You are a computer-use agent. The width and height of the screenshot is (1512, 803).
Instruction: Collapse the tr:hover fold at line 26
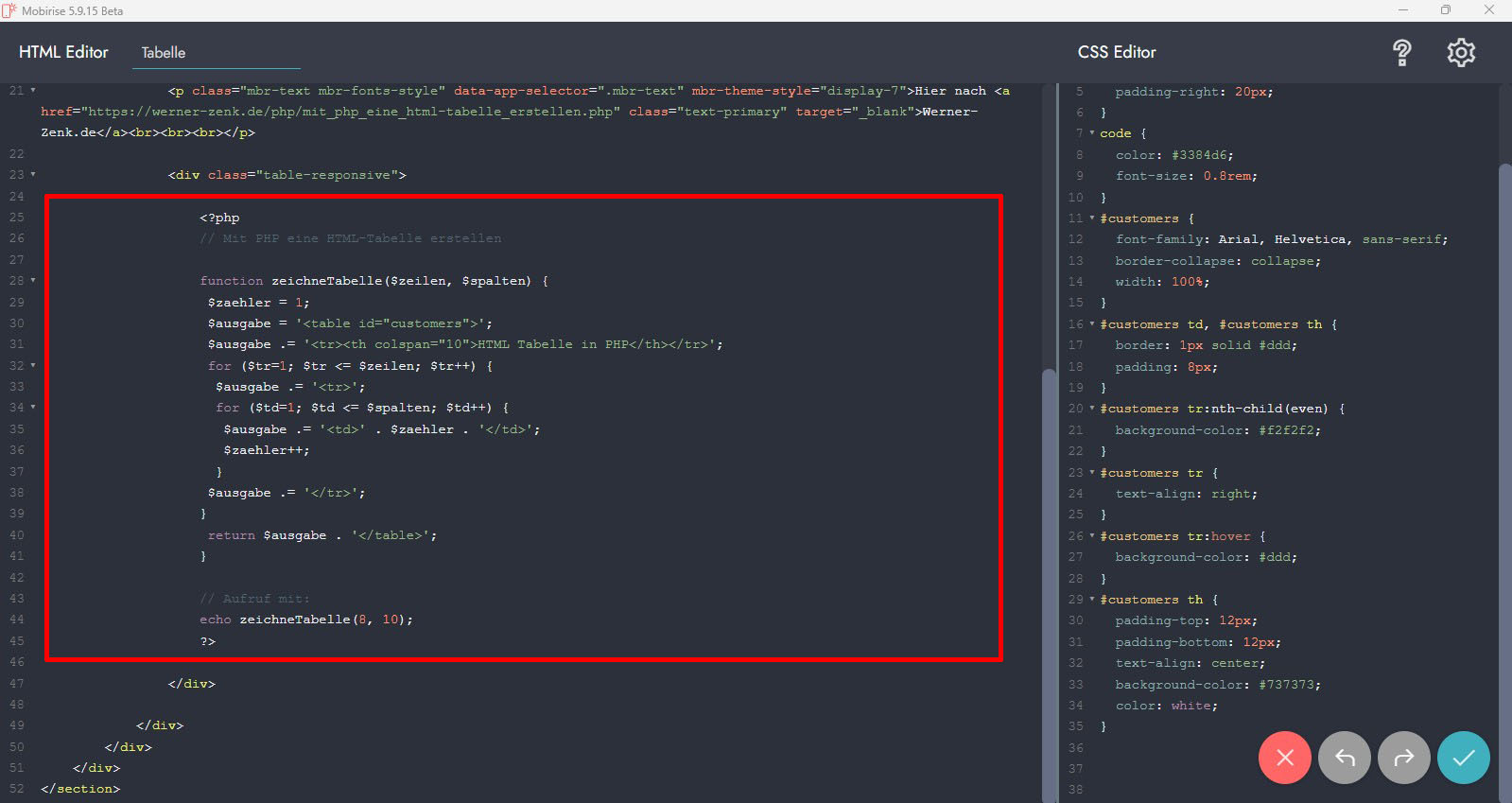point(1092,536)
